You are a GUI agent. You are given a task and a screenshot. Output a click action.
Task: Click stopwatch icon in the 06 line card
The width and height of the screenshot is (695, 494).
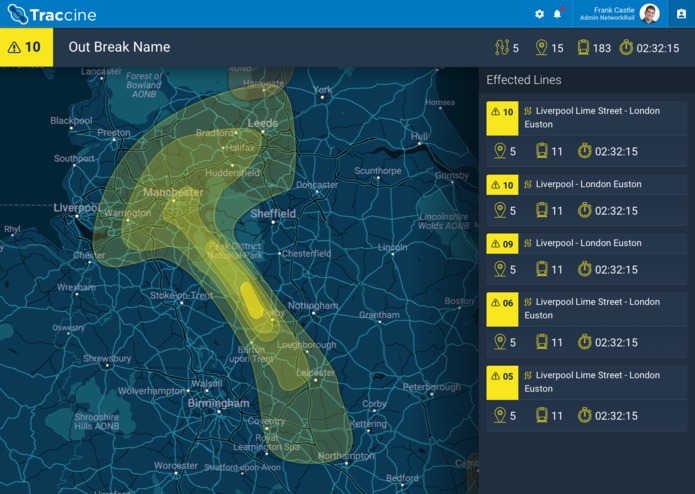(585, 342)
